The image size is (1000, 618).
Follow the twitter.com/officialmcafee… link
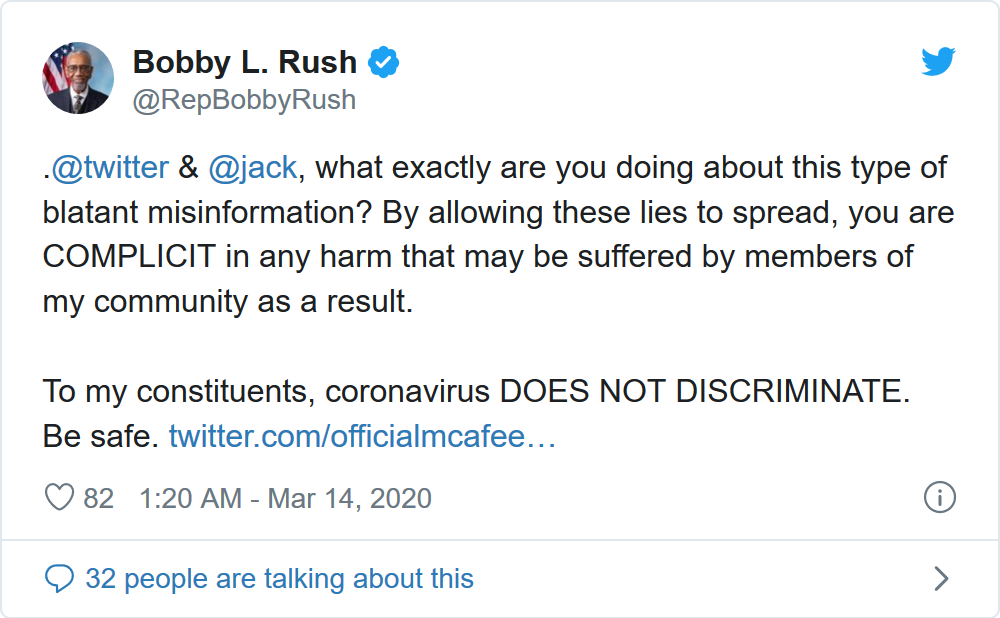[362, 437]
